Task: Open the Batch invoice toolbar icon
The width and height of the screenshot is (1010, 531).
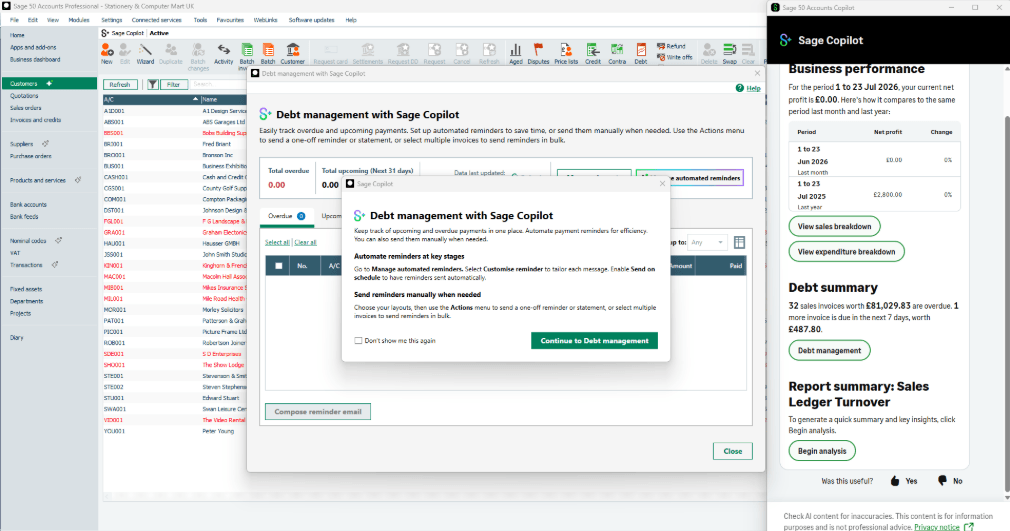Action: tap(247, 53)
